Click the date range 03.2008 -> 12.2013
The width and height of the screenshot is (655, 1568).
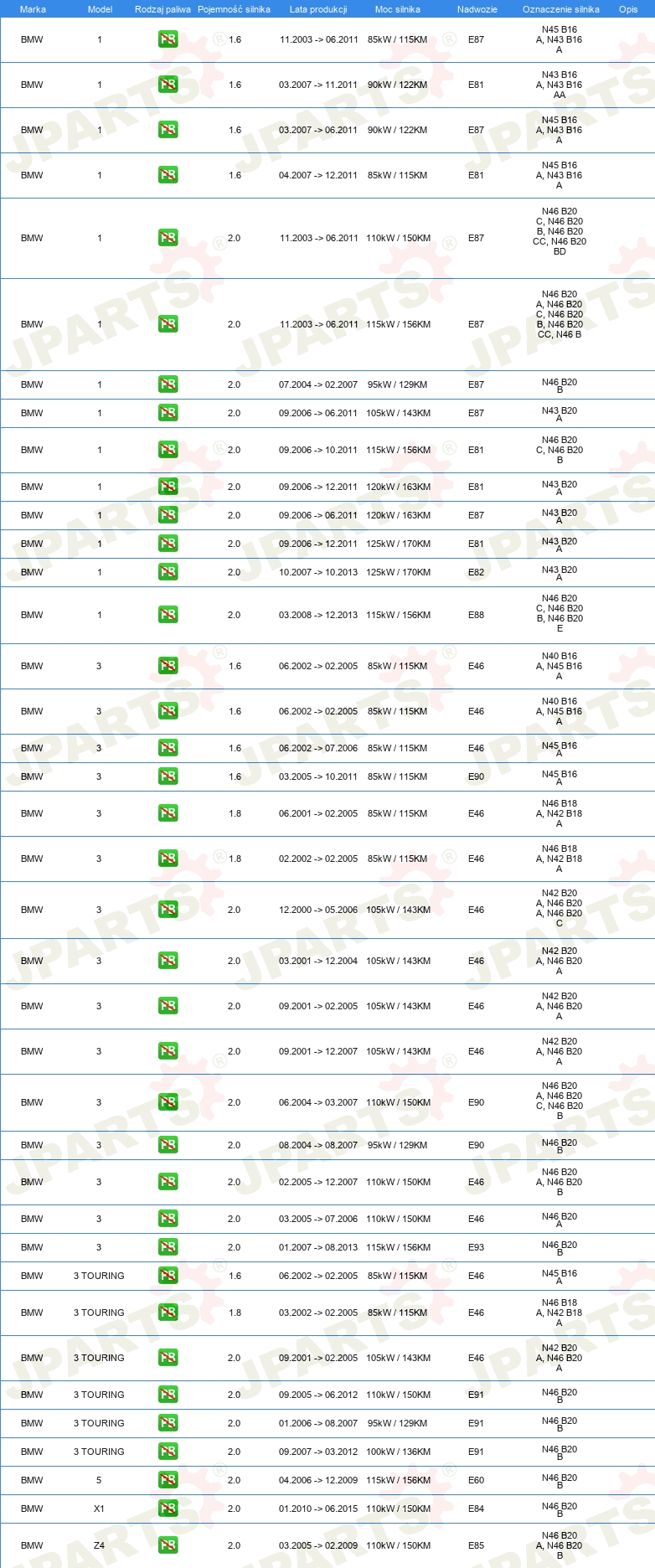(318, 615)
